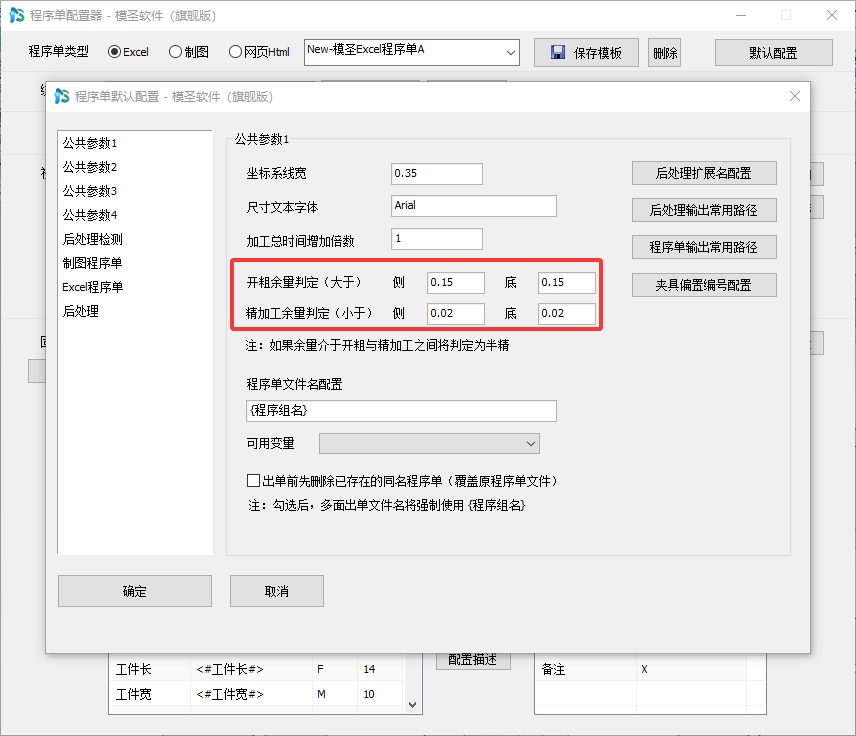The width and height of the screenshot is (856, 736).
Task: Click the 开粗余量判定 侧 value field
Action: (x=456, y=283)
